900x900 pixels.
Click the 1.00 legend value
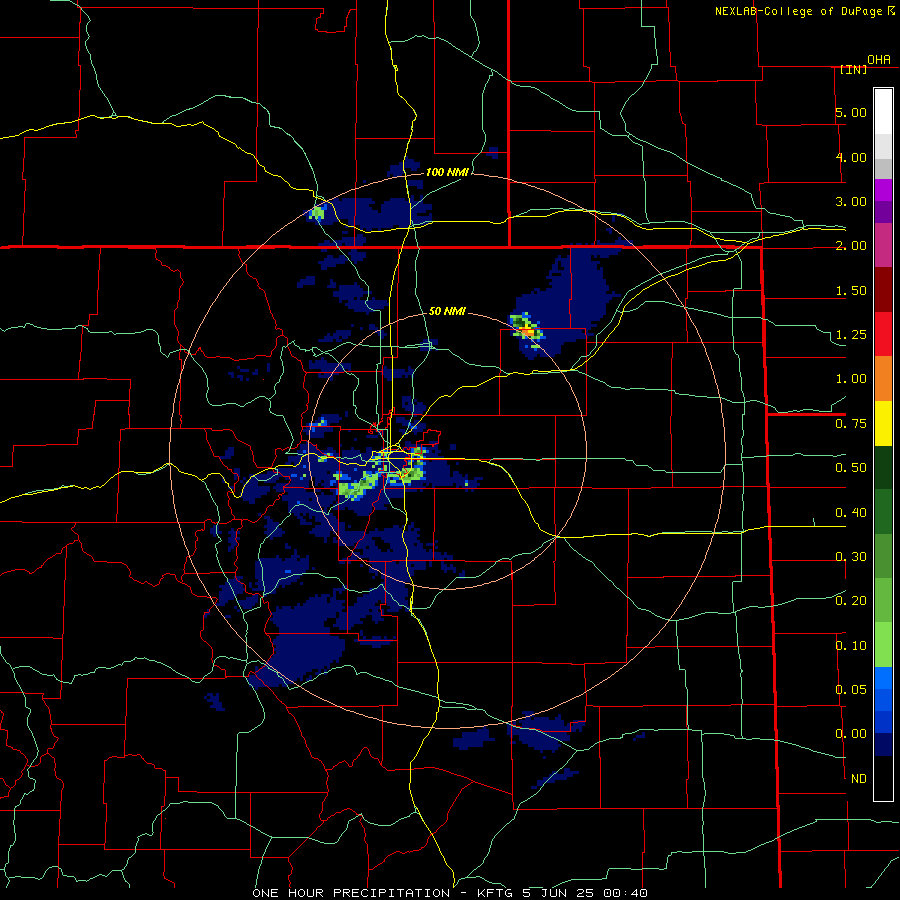(851, 379)
